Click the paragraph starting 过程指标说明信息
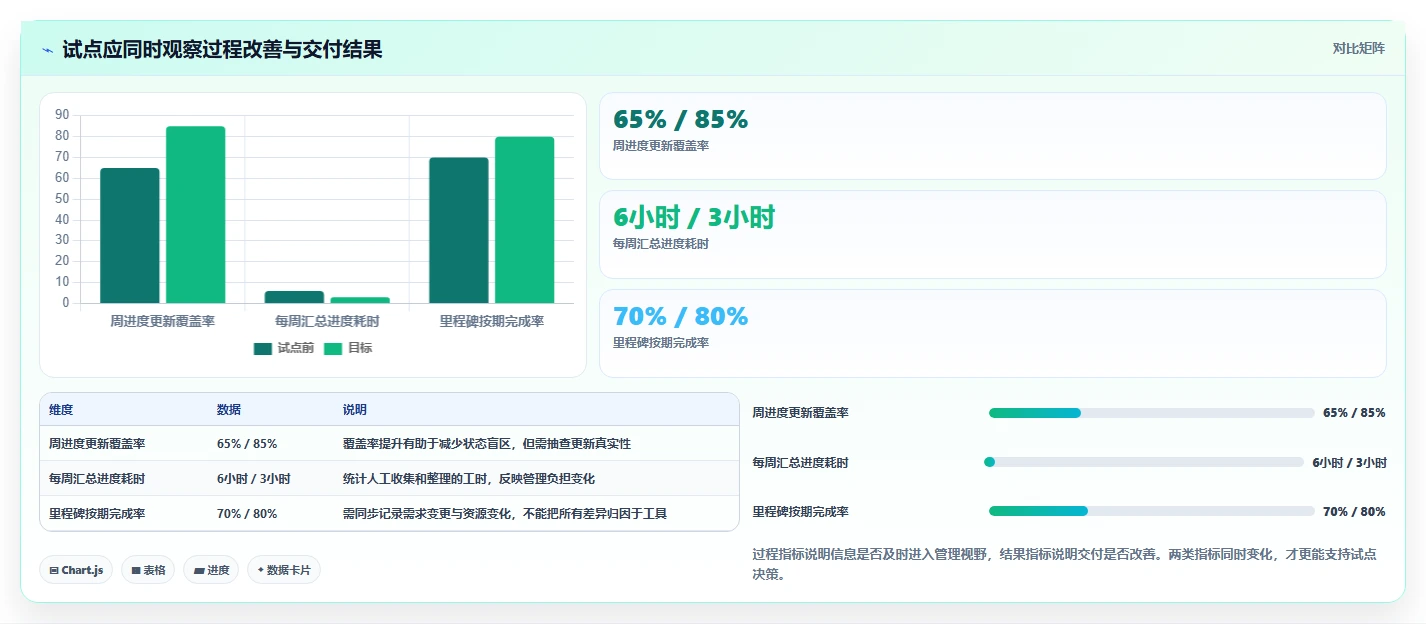The height and width of the screenshot is (624, 1426). coord(1064,564)
